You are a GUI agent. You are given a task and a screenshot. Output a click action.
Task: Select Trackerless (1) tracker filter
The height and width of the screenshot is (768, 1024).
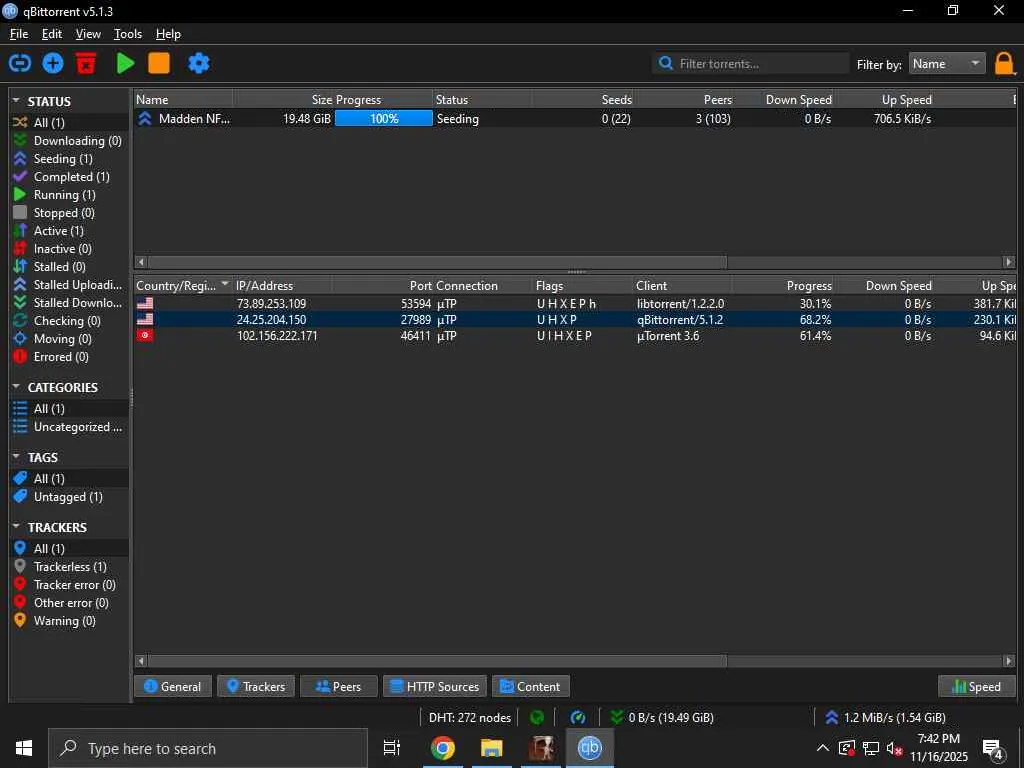tap(69, 566)
